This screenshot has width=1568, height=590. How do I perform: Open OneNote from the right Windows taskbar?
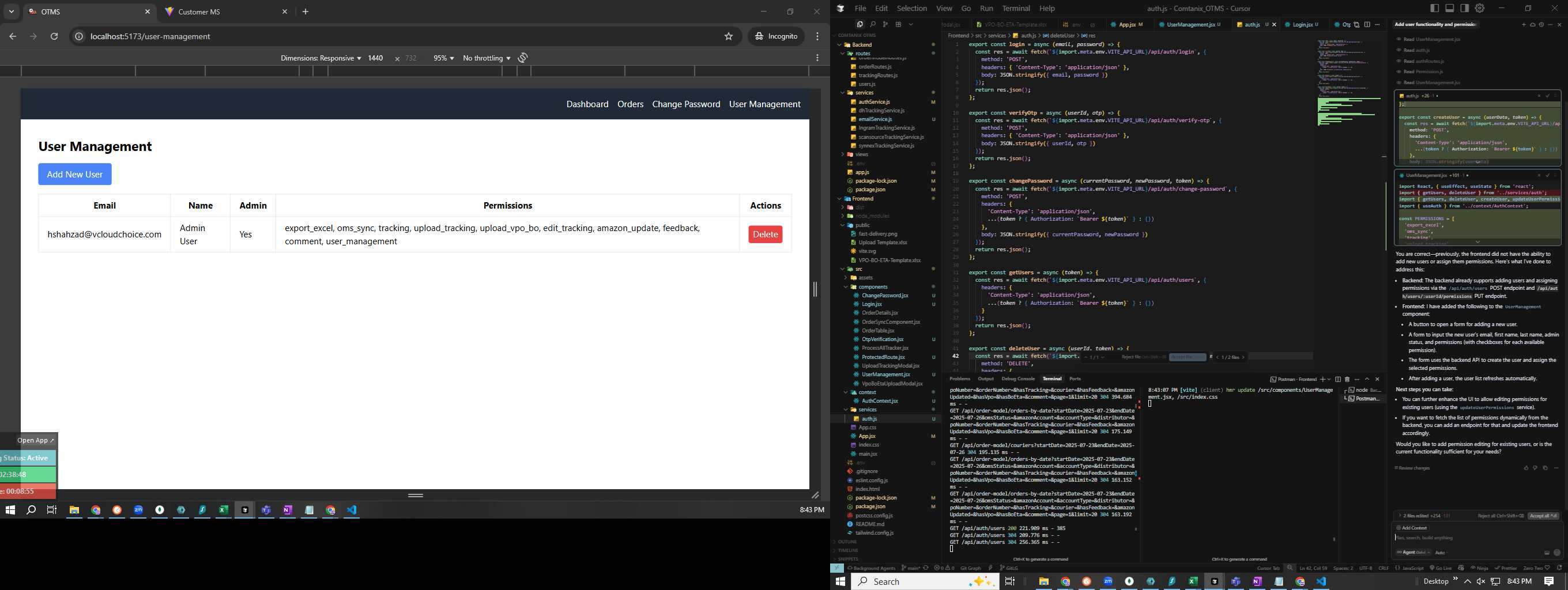(x=1257, y=581)
